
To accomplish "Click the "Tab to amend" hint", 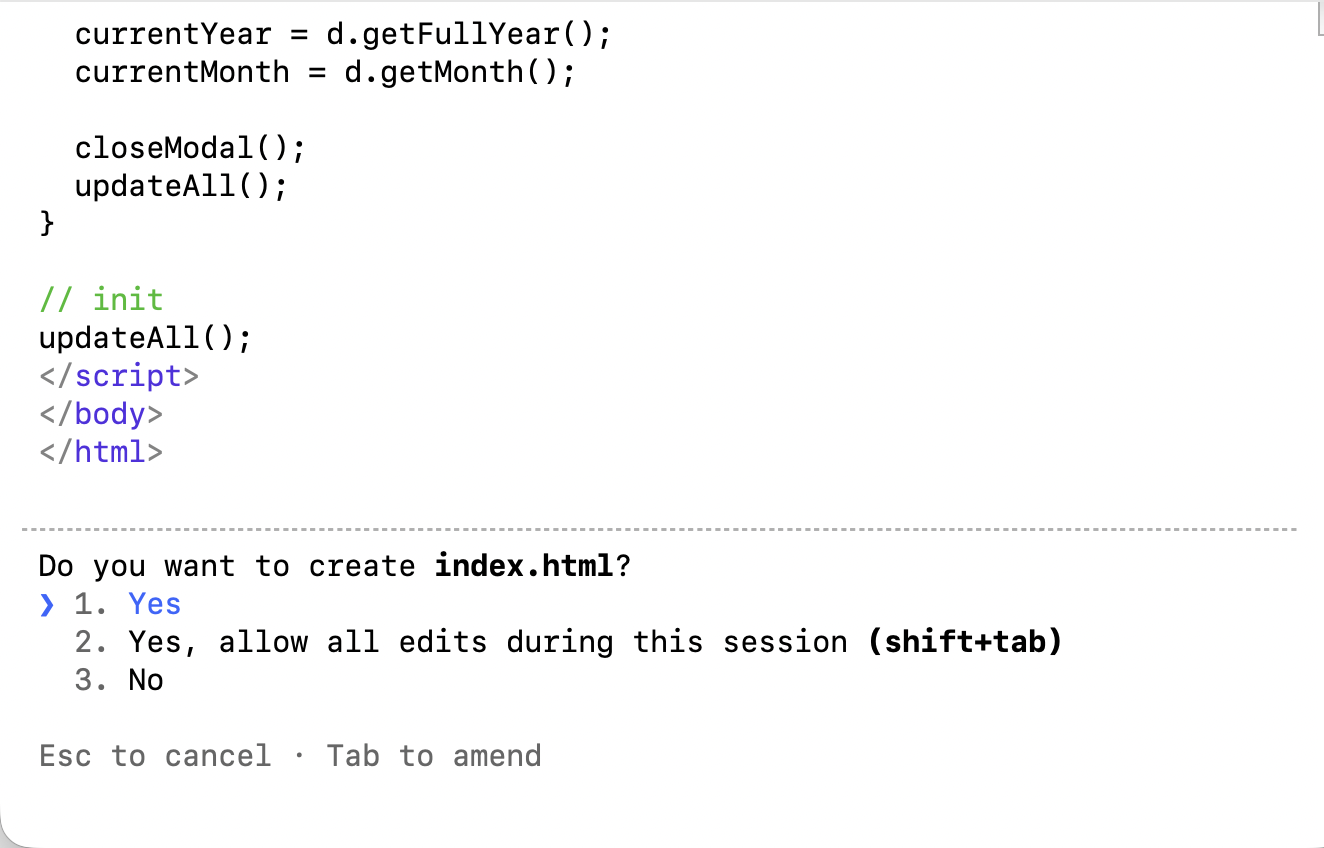I will [x=434, y=755].
